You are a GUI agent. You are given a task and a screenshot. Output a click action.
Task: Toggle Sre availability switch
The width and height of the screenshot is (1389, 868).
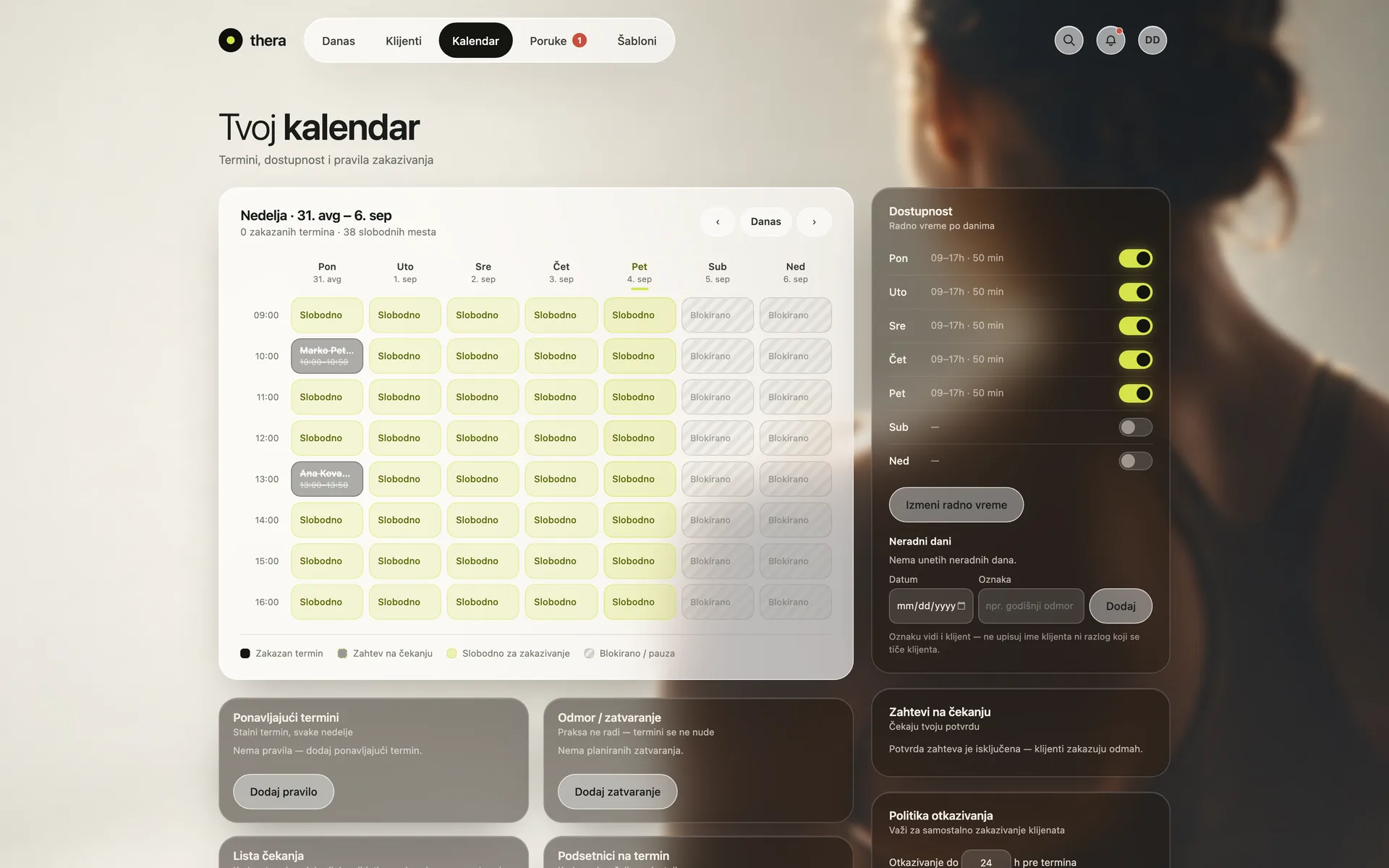click(x=1135, y=325)
